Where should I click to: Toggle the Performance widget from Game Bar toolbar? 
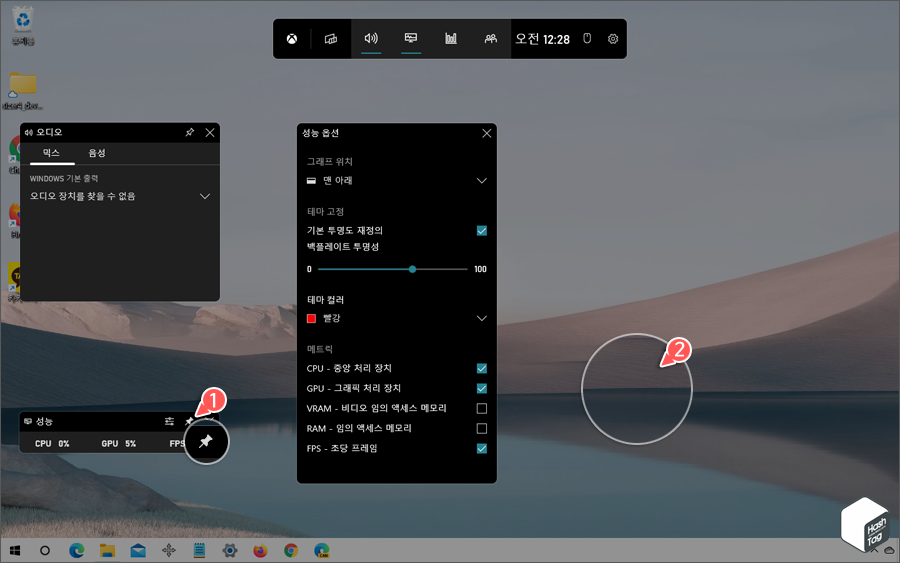pos(411,38)
